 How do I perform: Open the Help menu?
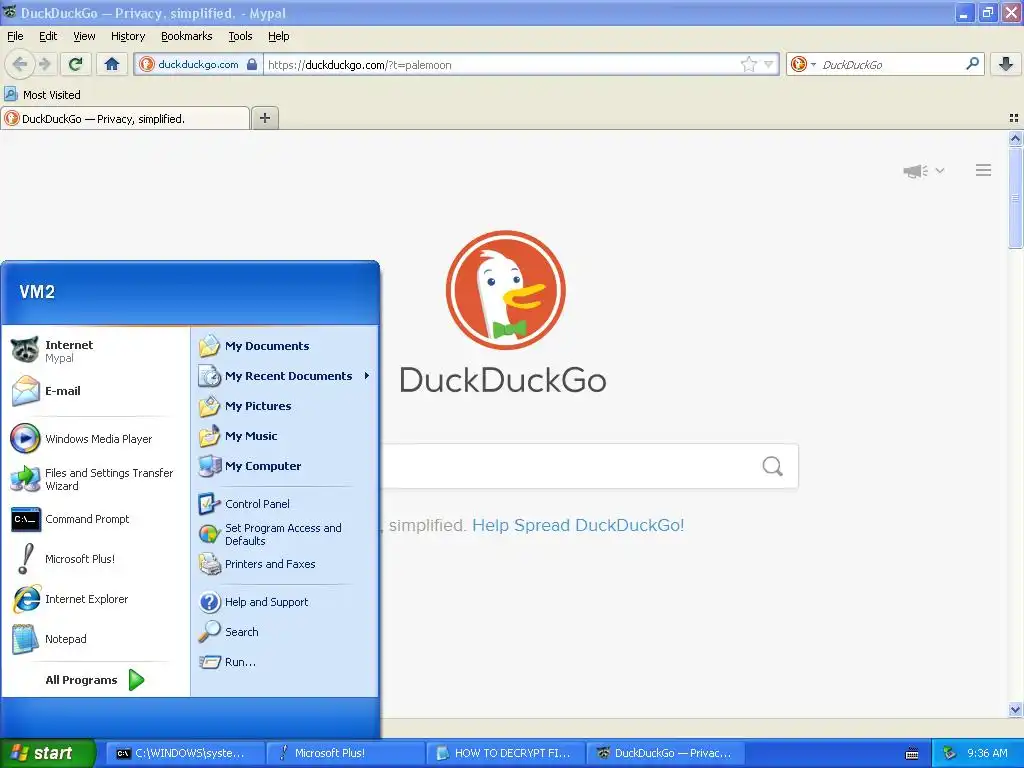coord(278,36)
